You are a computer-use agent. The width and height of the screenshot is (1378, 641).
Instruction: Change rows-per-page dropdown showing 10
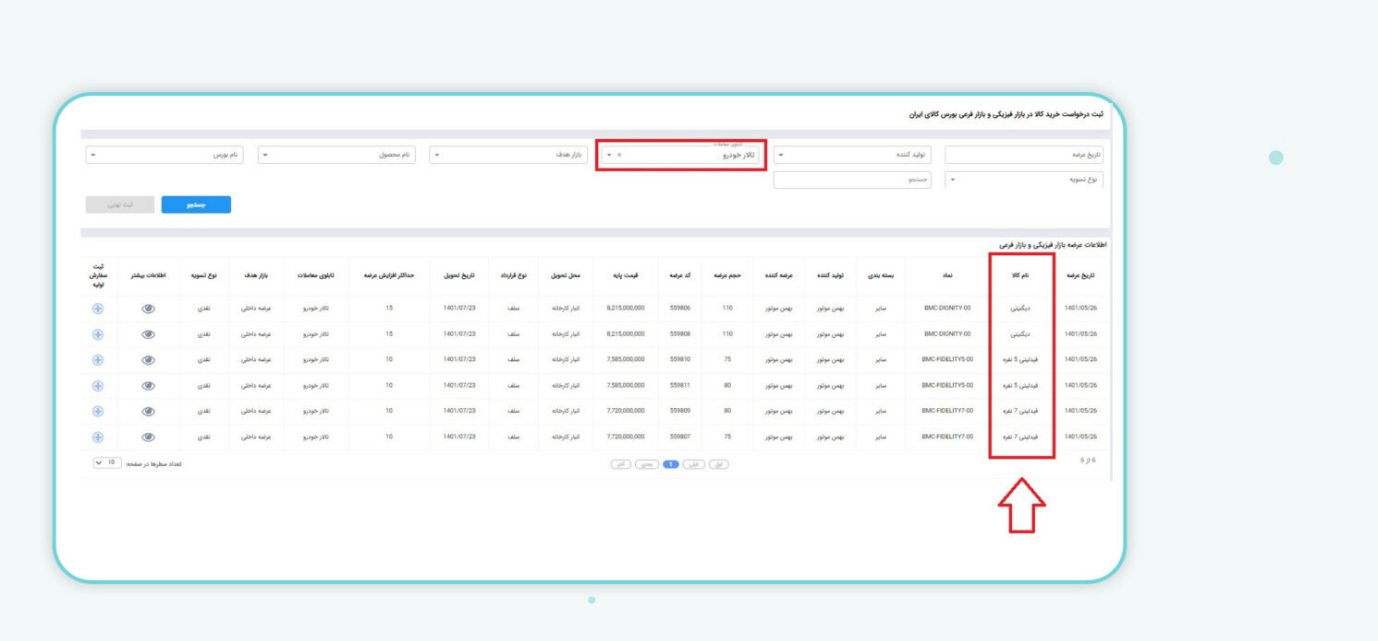point(106,463)
